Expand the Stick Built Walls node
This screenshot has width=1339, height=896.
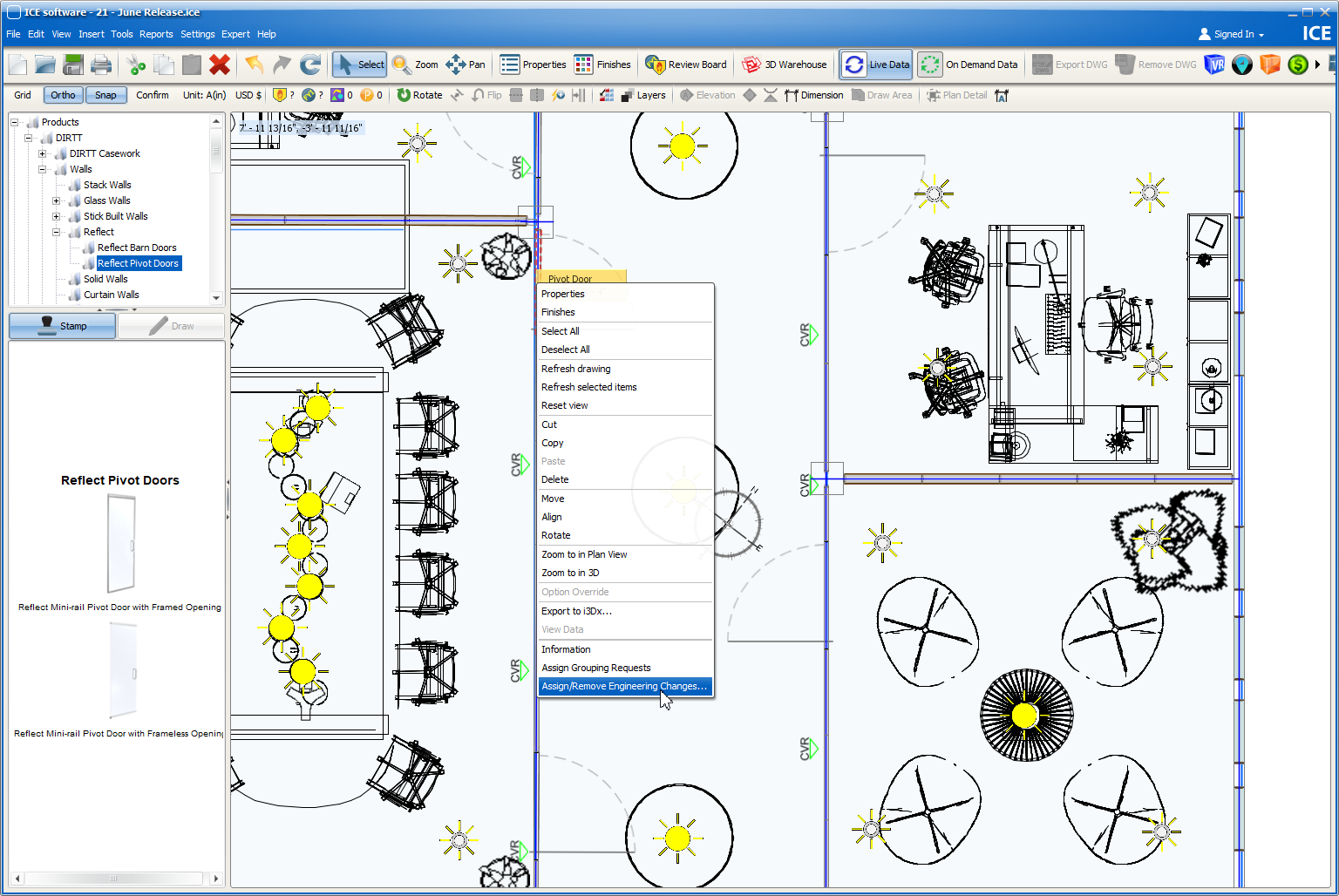pyautogui.click(x=57, y=216)
